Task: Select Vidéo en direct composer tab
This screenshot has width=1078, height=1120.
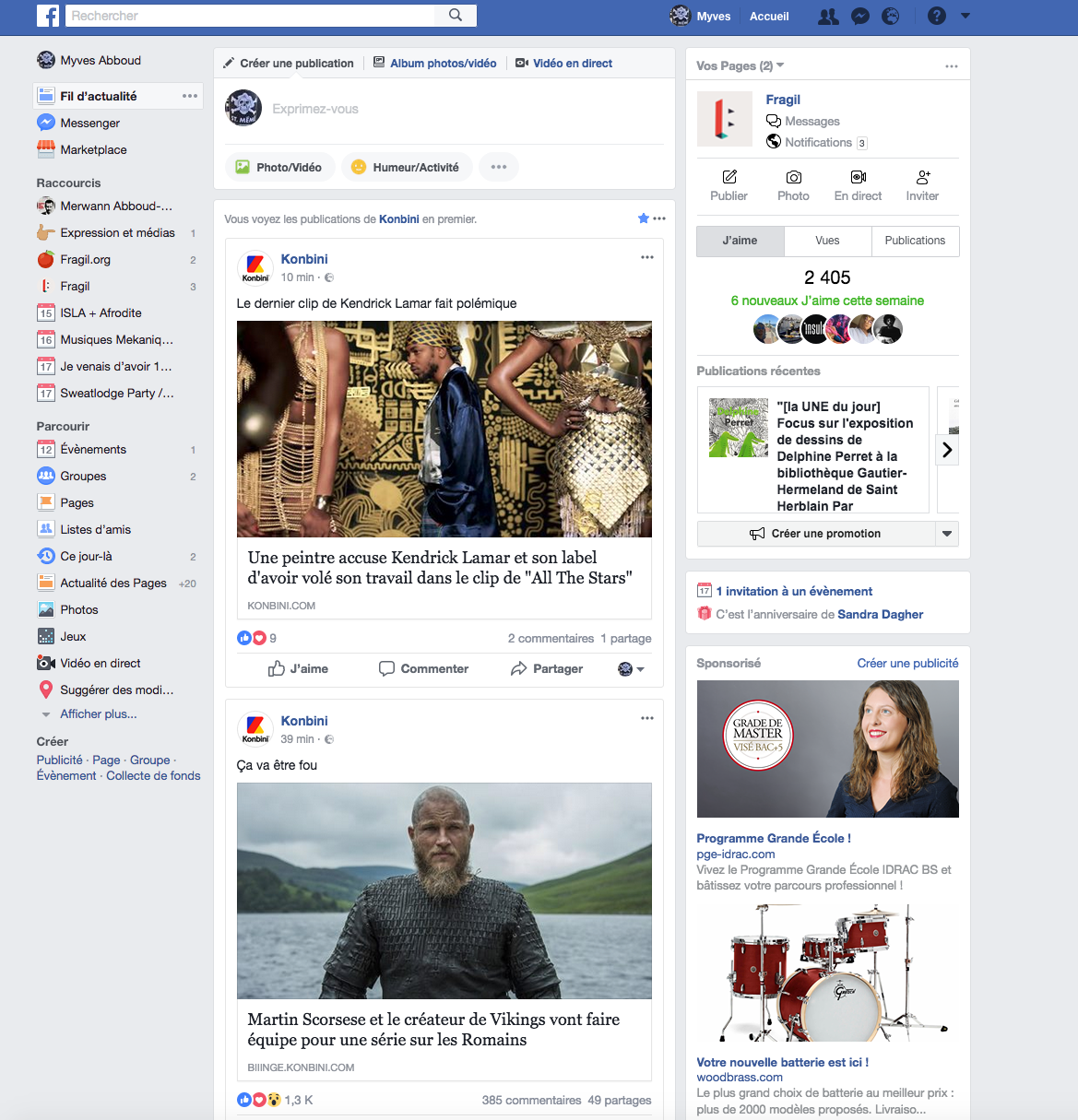Action: click(x=563, y=63)
